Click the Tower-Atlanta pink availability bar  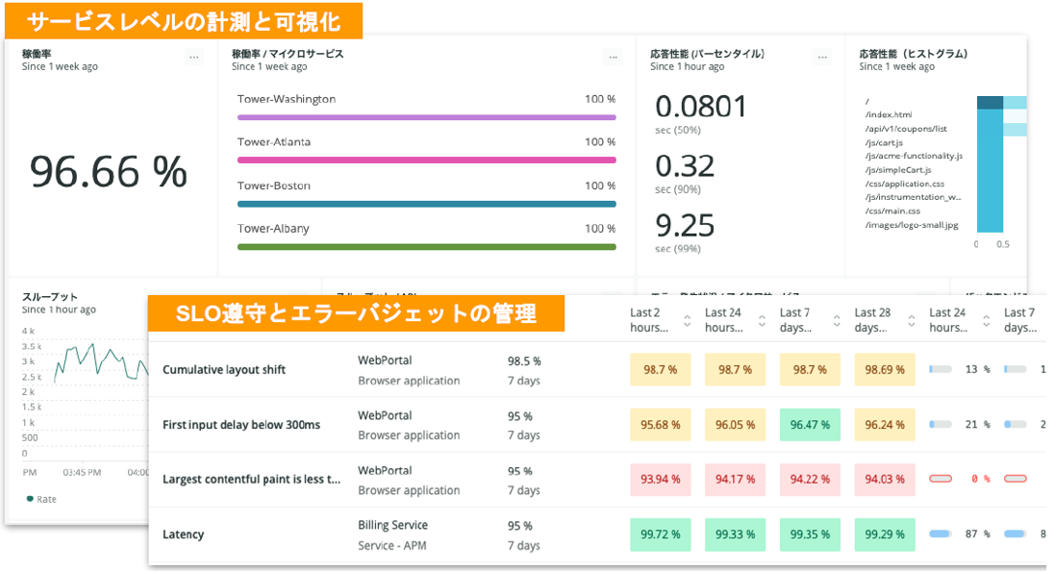pyautogui.click(x=426, y=160)
